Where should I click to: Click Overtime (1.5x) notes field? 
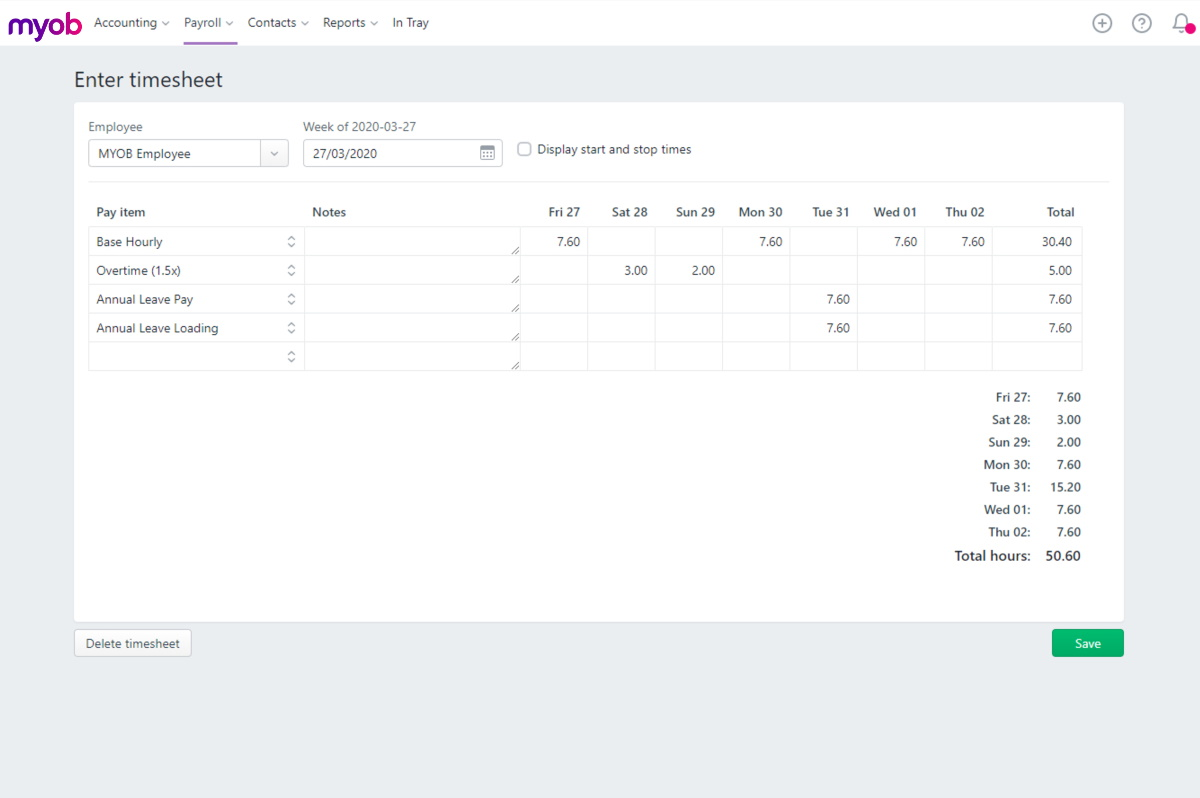coord(412,271)
